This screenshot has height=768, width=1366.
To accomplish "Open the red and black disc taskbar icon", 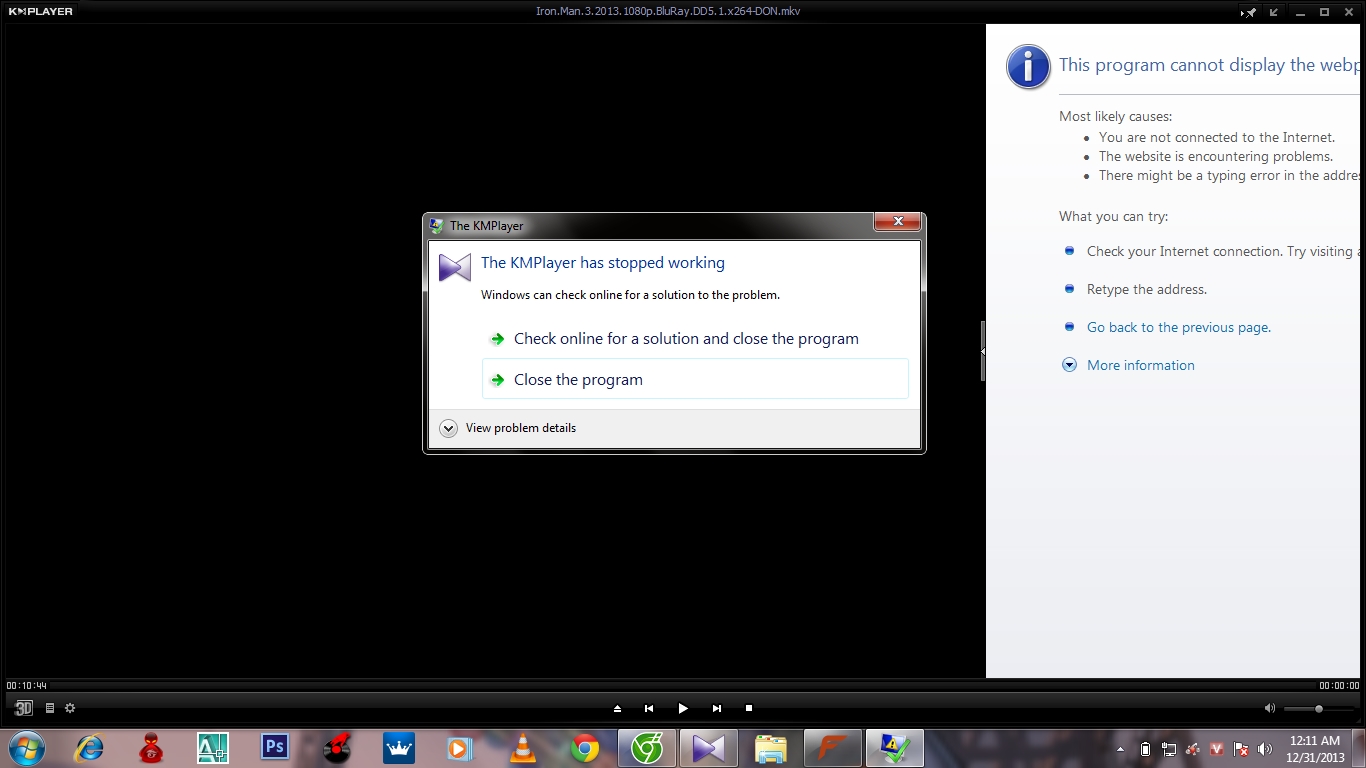I will (x=337, y=748).
